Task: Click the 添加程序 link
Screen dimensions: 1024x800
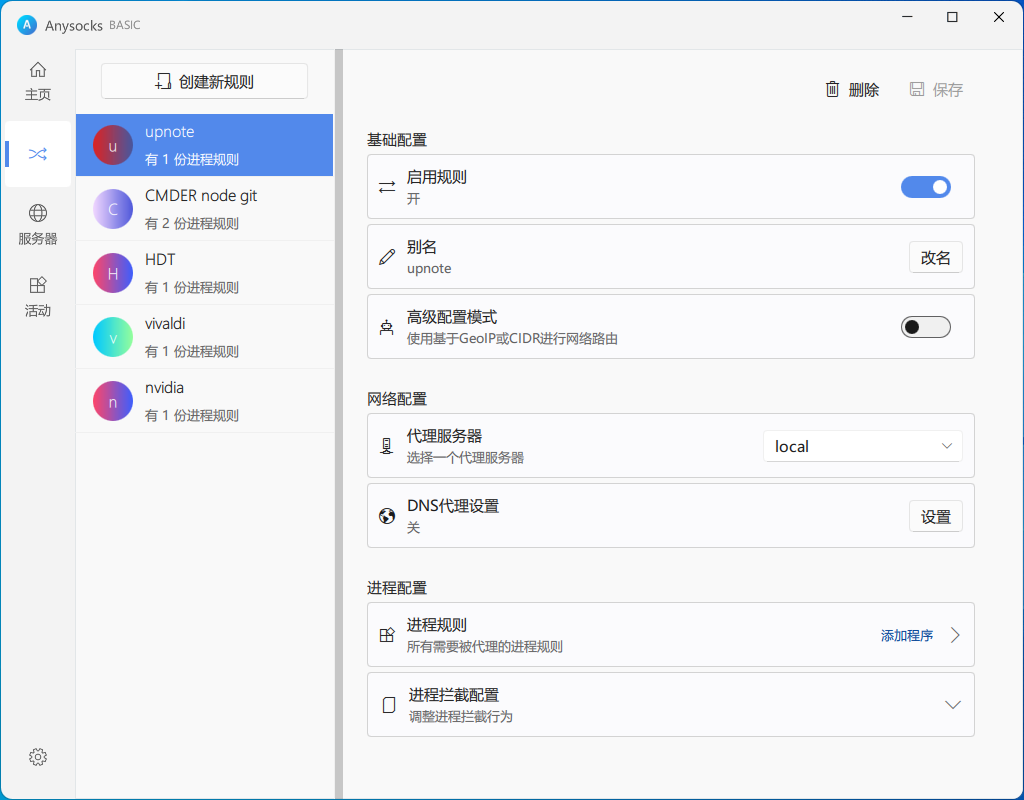Action: [906, 635]
